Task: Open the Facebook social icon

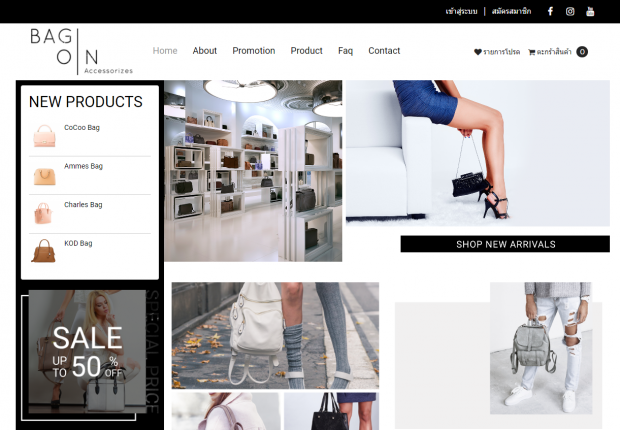Action: [550, 11]
